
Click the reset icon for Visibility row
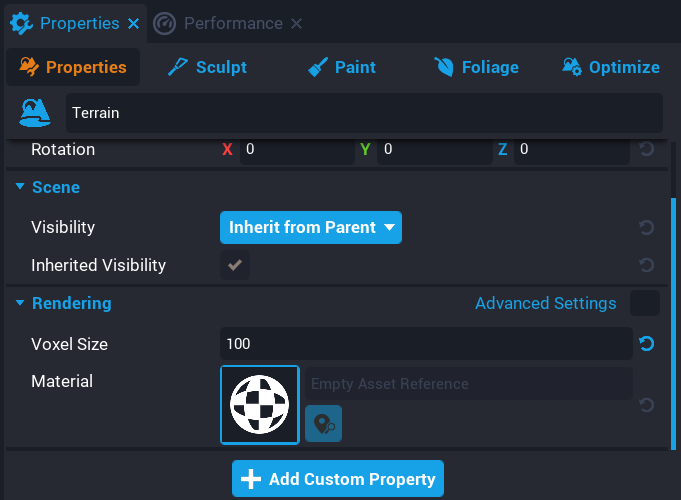coord(646,228)
